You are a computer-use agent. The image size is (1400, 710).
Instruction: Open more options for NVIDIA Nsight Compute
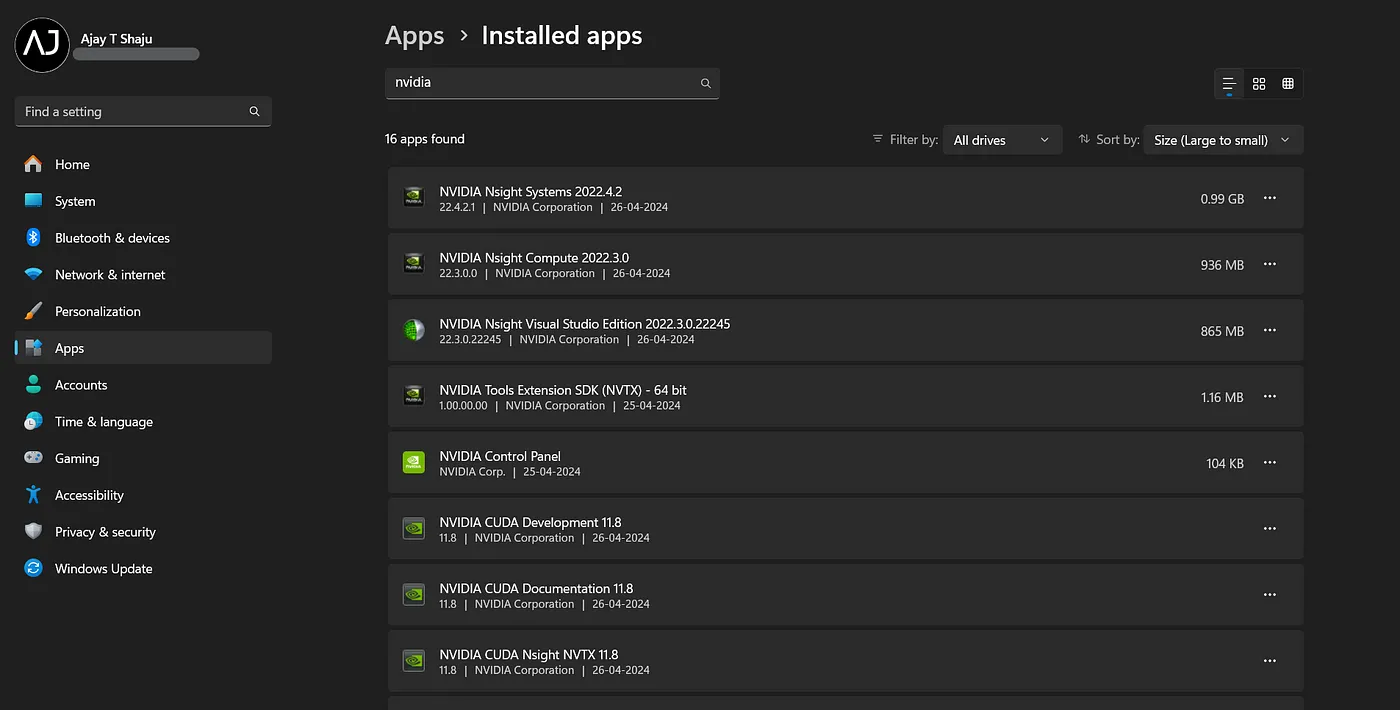(x=1270, y=264)
